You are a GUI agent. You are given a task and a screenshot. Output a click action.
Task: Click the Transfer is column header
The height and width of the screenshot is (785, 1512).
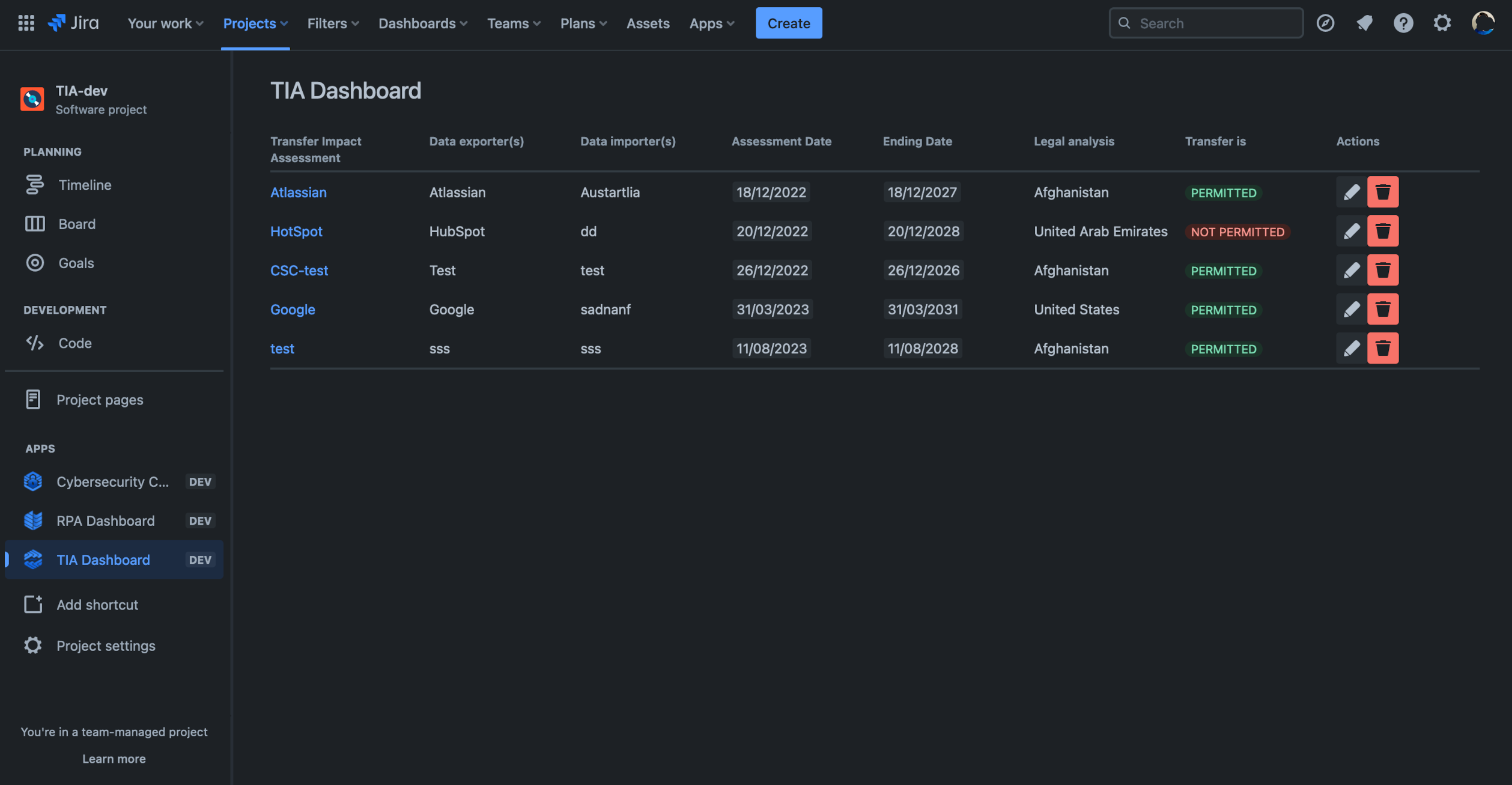[x=1215, y=141]
